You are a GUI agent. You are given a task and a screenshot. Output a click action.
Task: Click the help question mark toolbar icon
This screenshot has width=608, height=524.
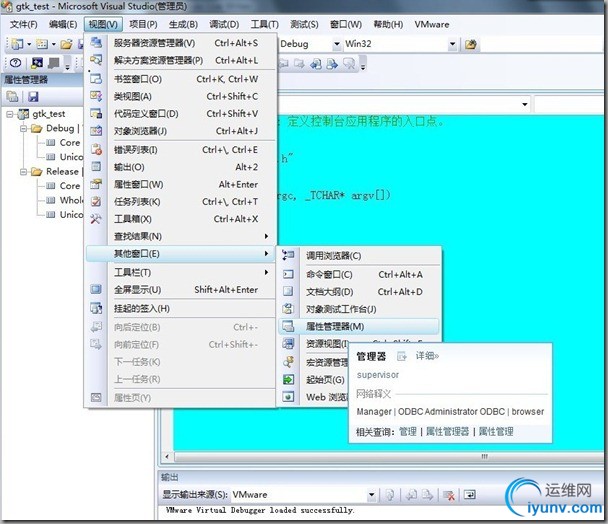[x=16, y=62]
